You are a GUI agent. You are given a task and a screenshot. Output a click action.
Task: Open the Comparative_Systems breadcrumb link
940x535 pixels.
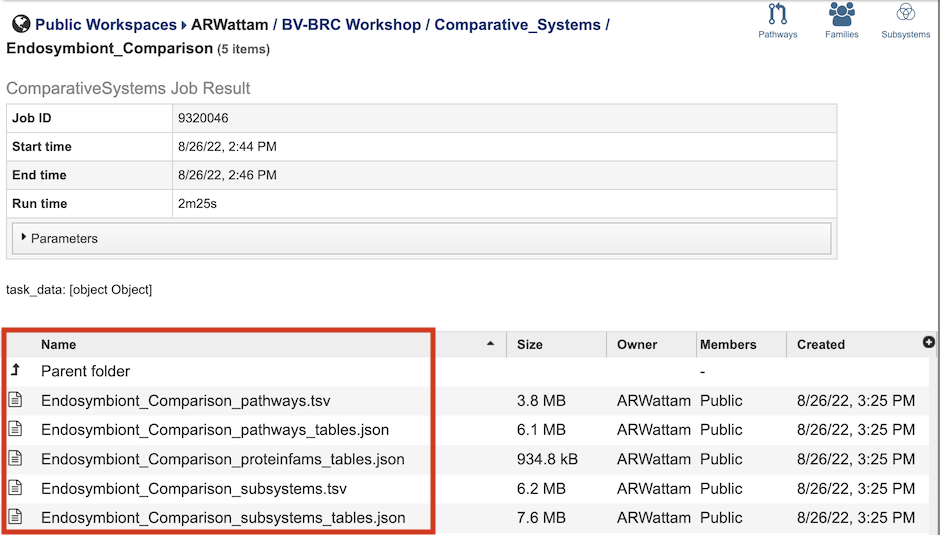pos(517,25)
